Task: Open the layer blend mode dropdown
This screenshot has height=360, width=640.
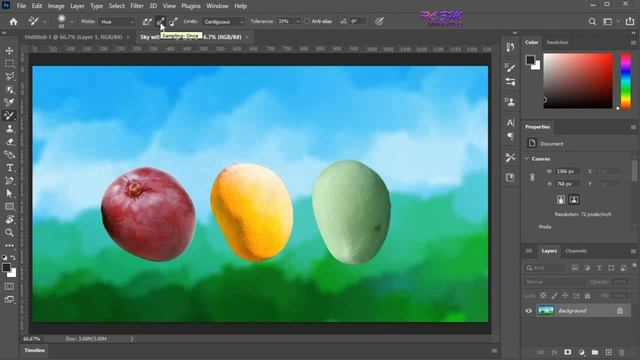Action: tap(554, 282)
